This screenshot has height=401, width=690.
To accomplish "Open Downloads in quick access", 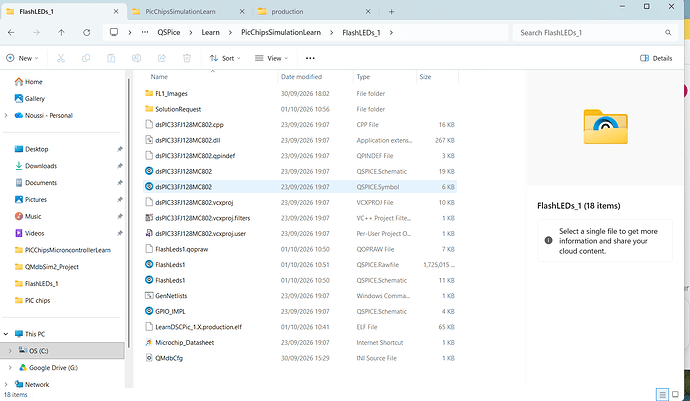I will click(41, 166).
